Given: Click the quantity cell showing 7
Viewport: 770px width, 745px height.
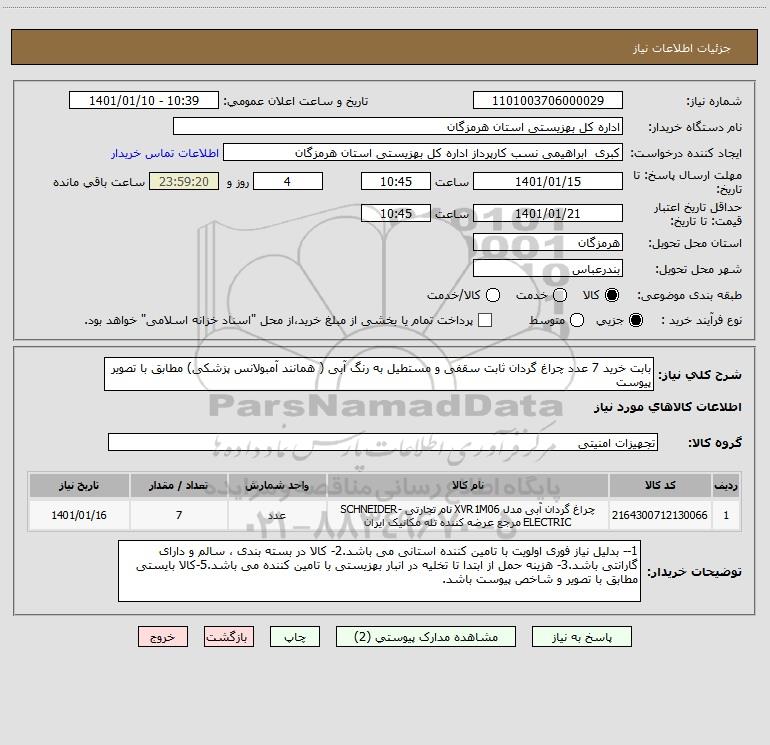Looking at the screenshot, I should (179, 515).
